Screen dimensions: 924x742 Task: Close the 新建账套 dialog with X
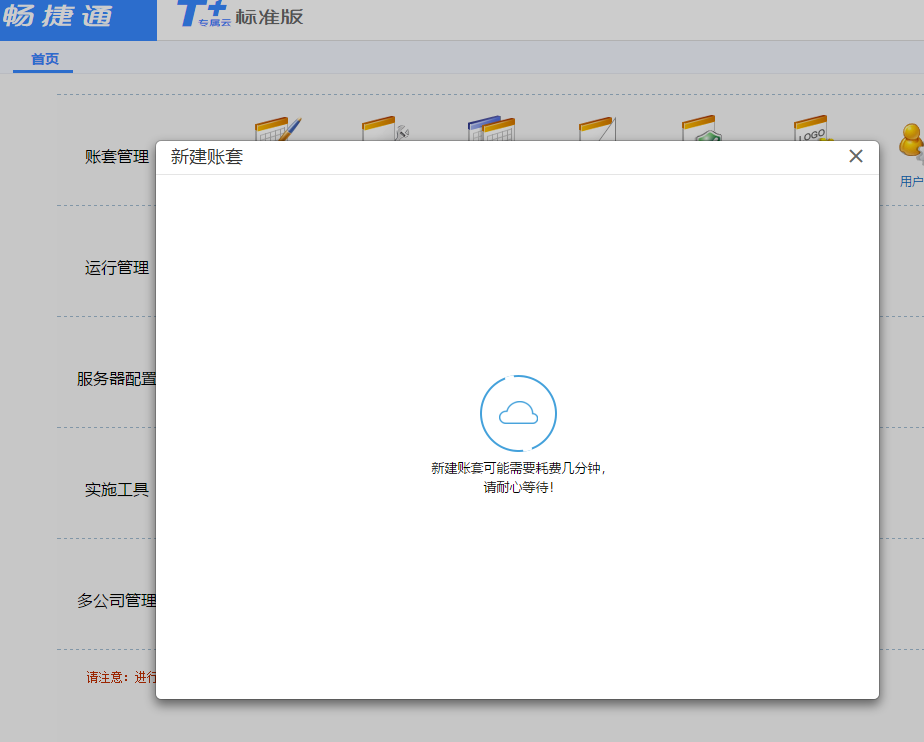856,156
